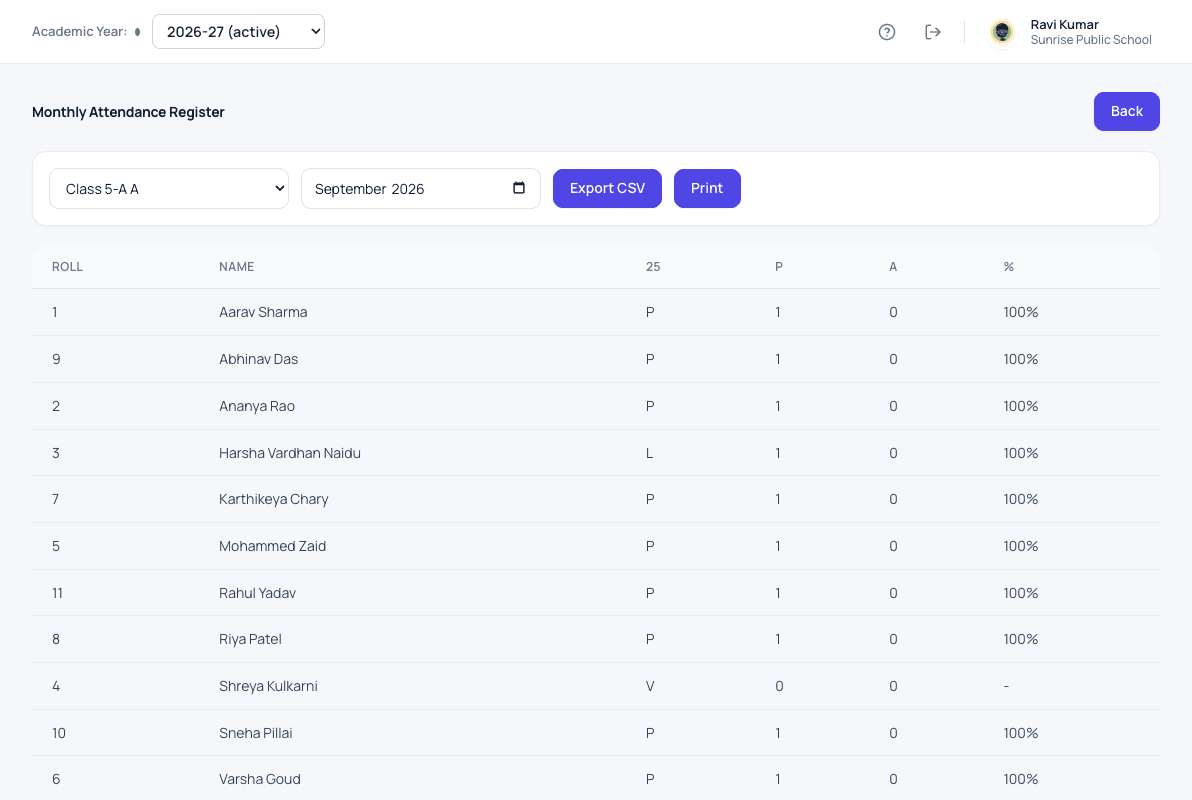Go Back from the attendance register
Viewport: 1192px width, 800px height.
point(1126,112)
